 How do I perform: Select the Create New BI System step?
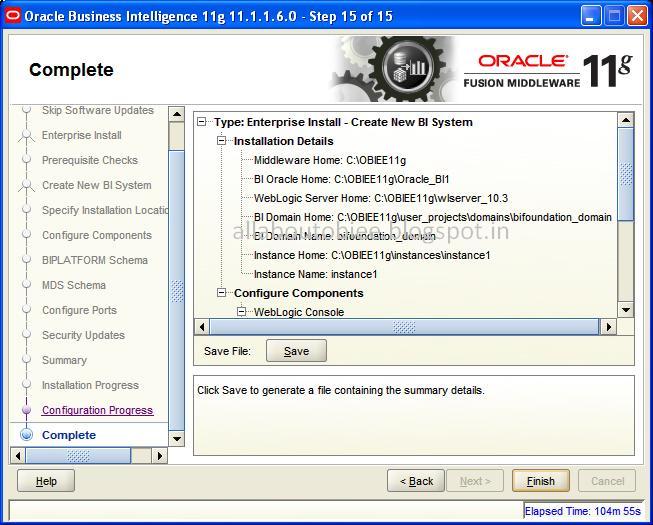pyautogui.click(x=97, y=185)
